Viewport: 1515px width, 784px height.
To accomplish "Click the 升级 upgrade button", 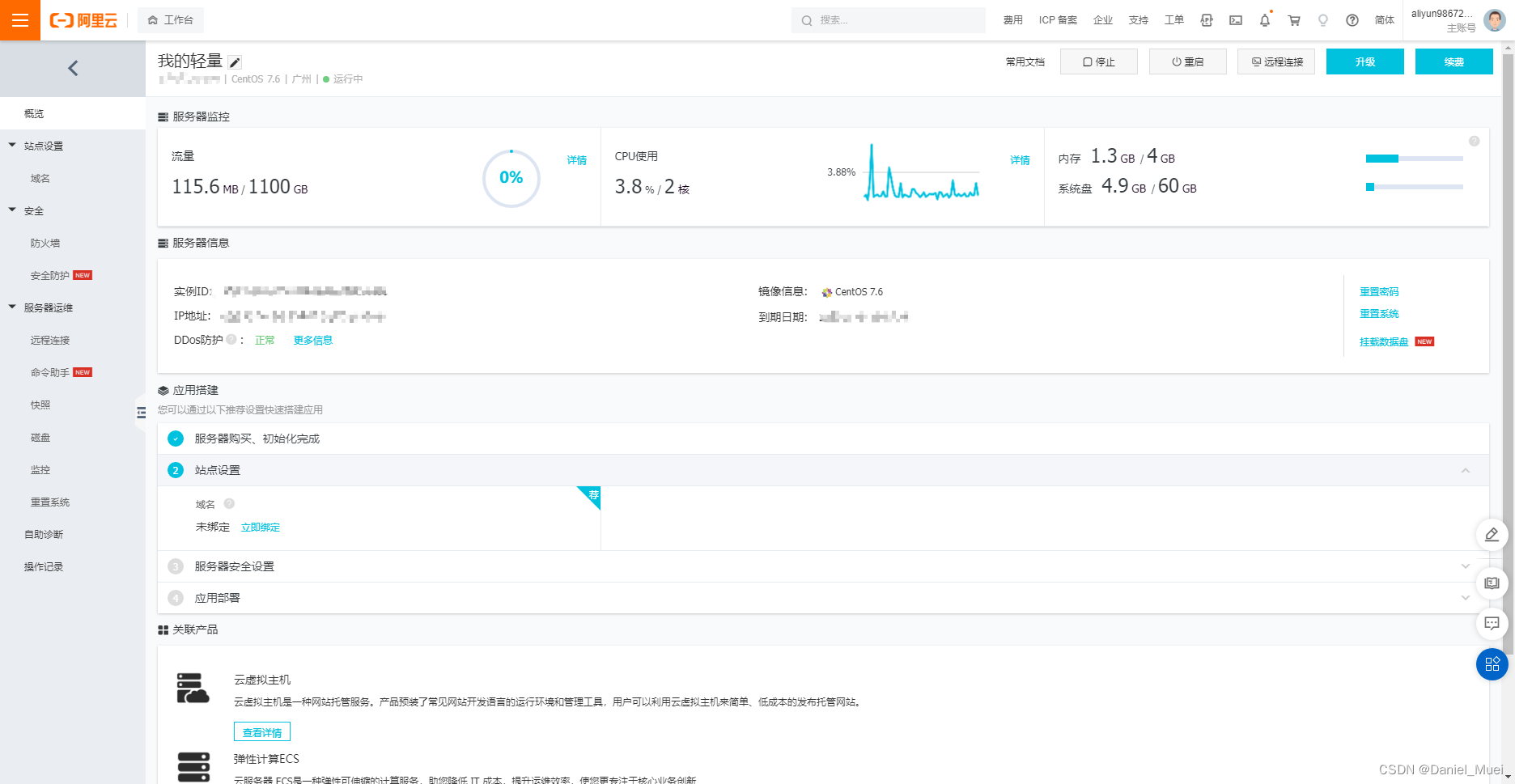I will (1365, 61).
